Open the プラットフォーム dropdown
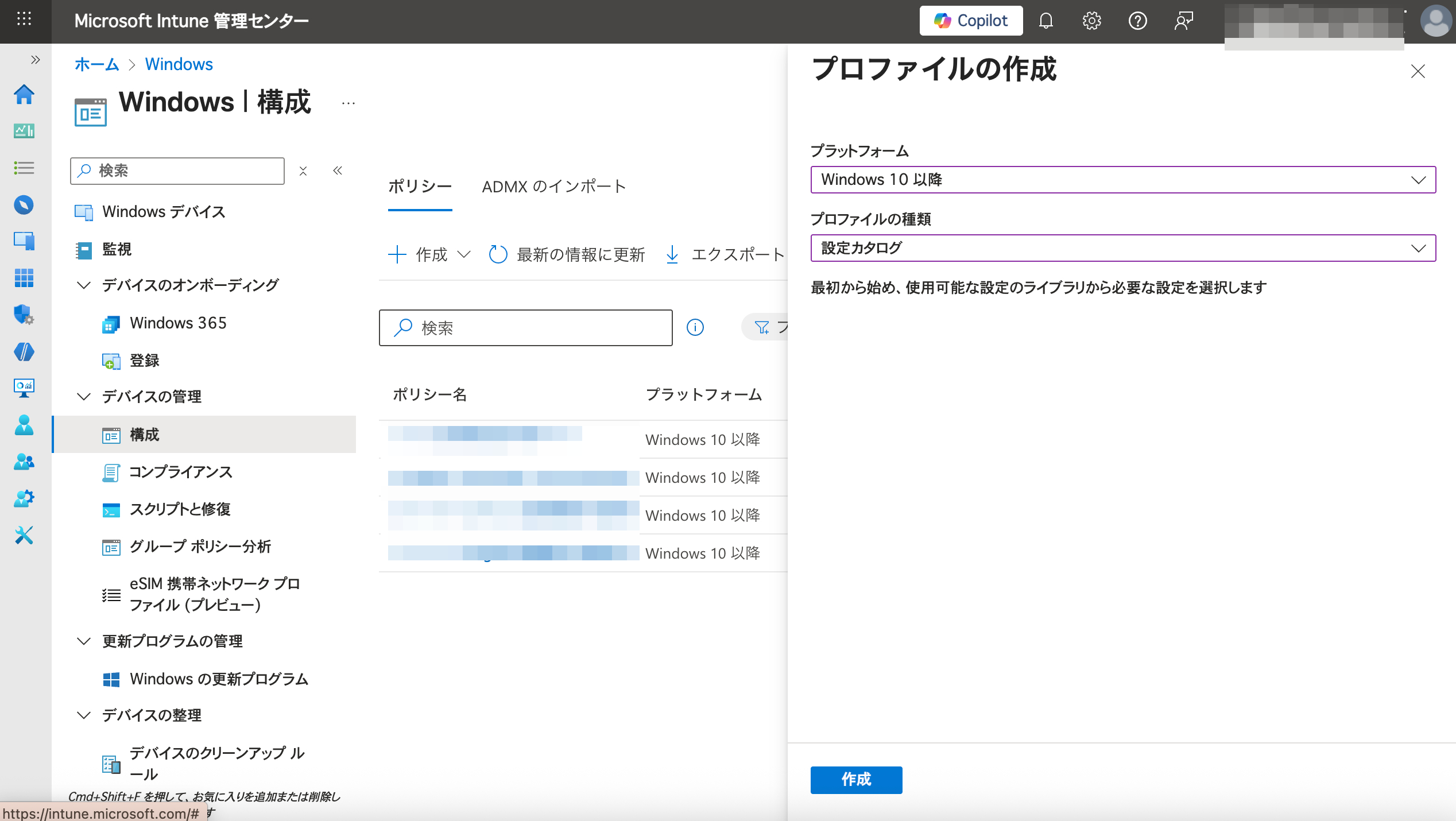Viewport: 1456px width, 821px height. (x=1122, y=180)
